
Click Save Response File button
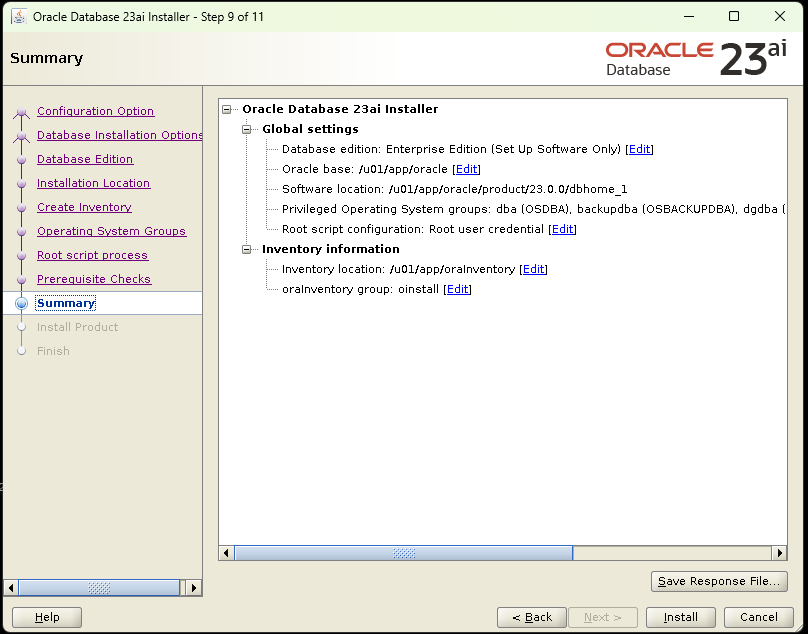(719, 581)
